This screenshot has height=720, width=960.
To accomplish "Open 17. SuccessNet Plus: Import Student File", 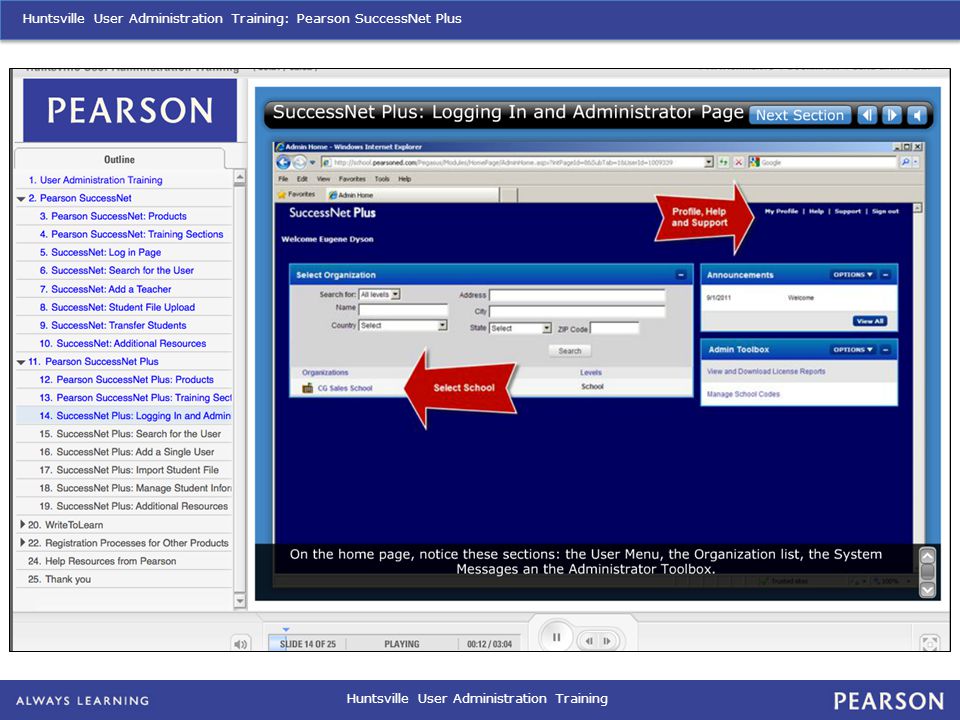I will pos(129,470).
